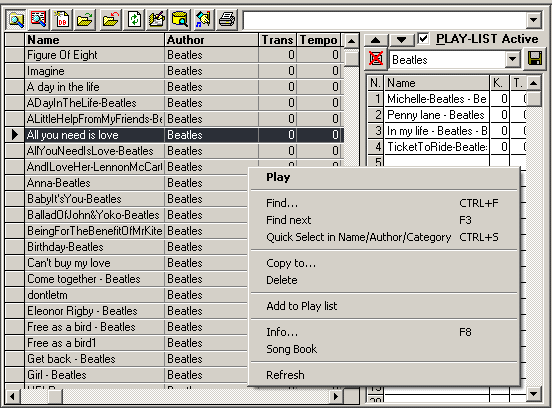The image size is (552, 408).
Task: Sort by the Author column header
Action: [212, 40]
